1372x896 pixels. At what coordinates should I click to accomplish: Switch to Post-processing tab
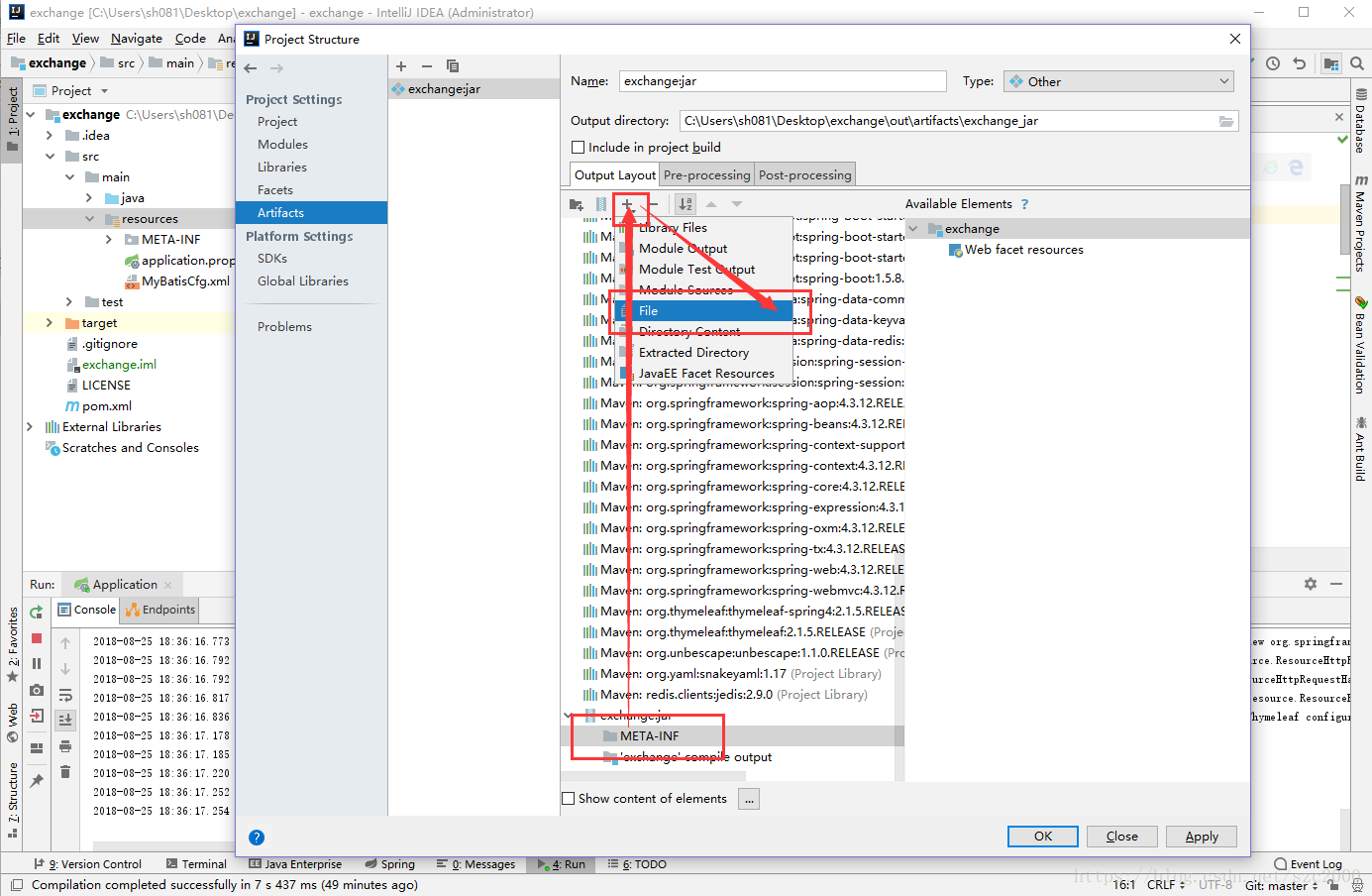click(x=805, y=175)
